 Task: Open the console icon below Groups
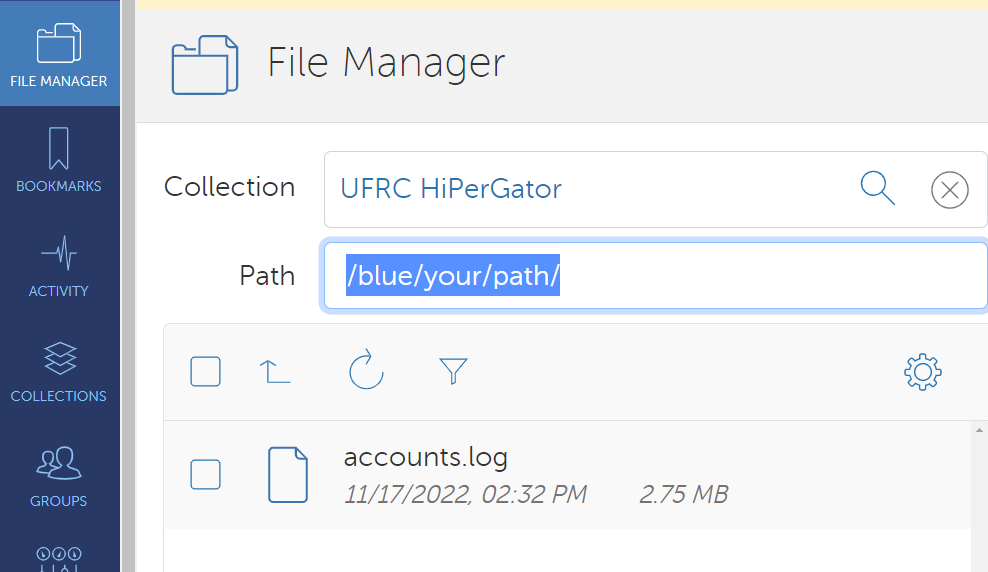pos(59,557)
